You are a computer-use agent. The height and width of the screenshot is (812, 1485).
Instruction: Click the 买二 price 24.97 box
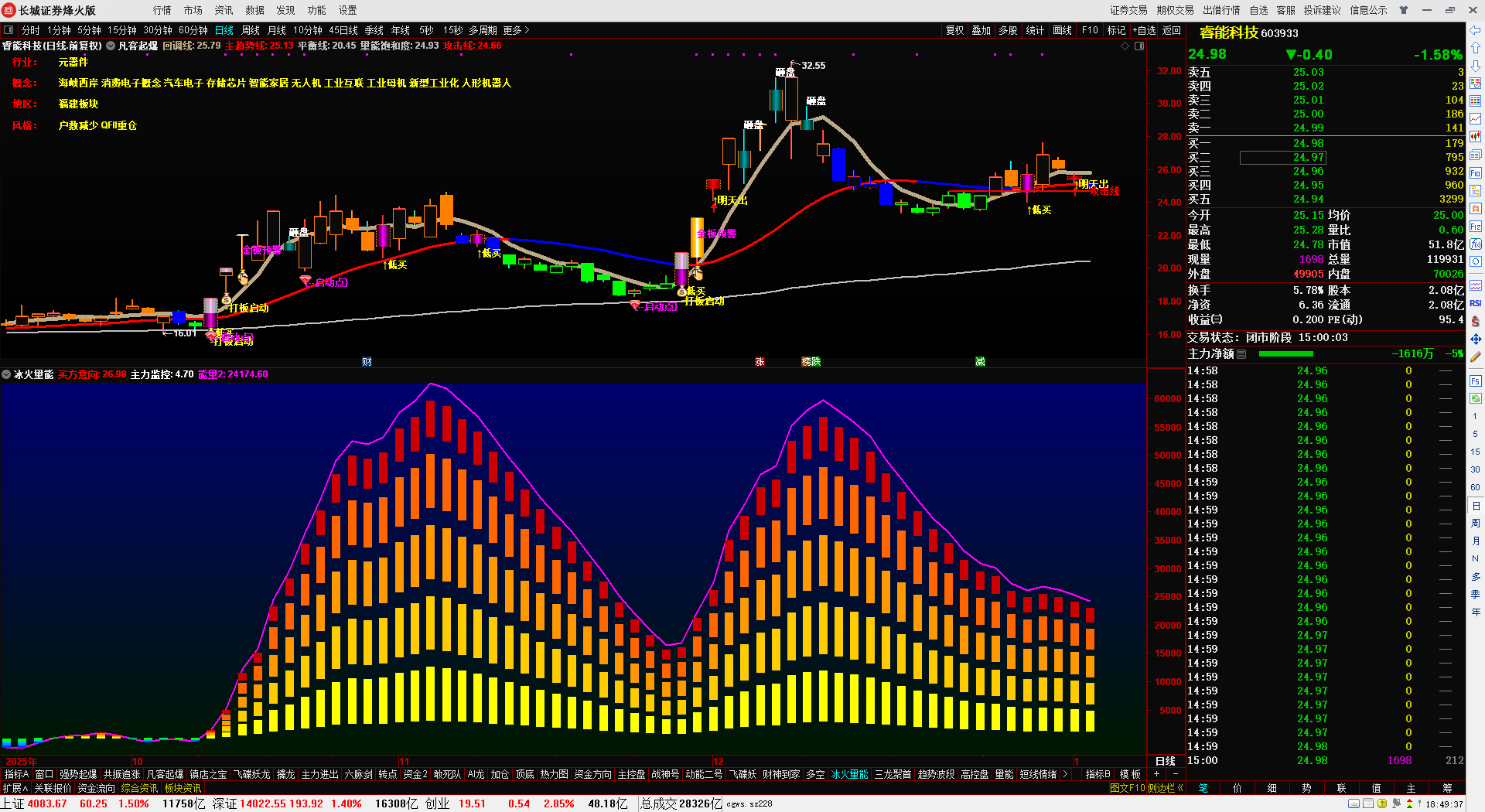(x=1283, y=158)
